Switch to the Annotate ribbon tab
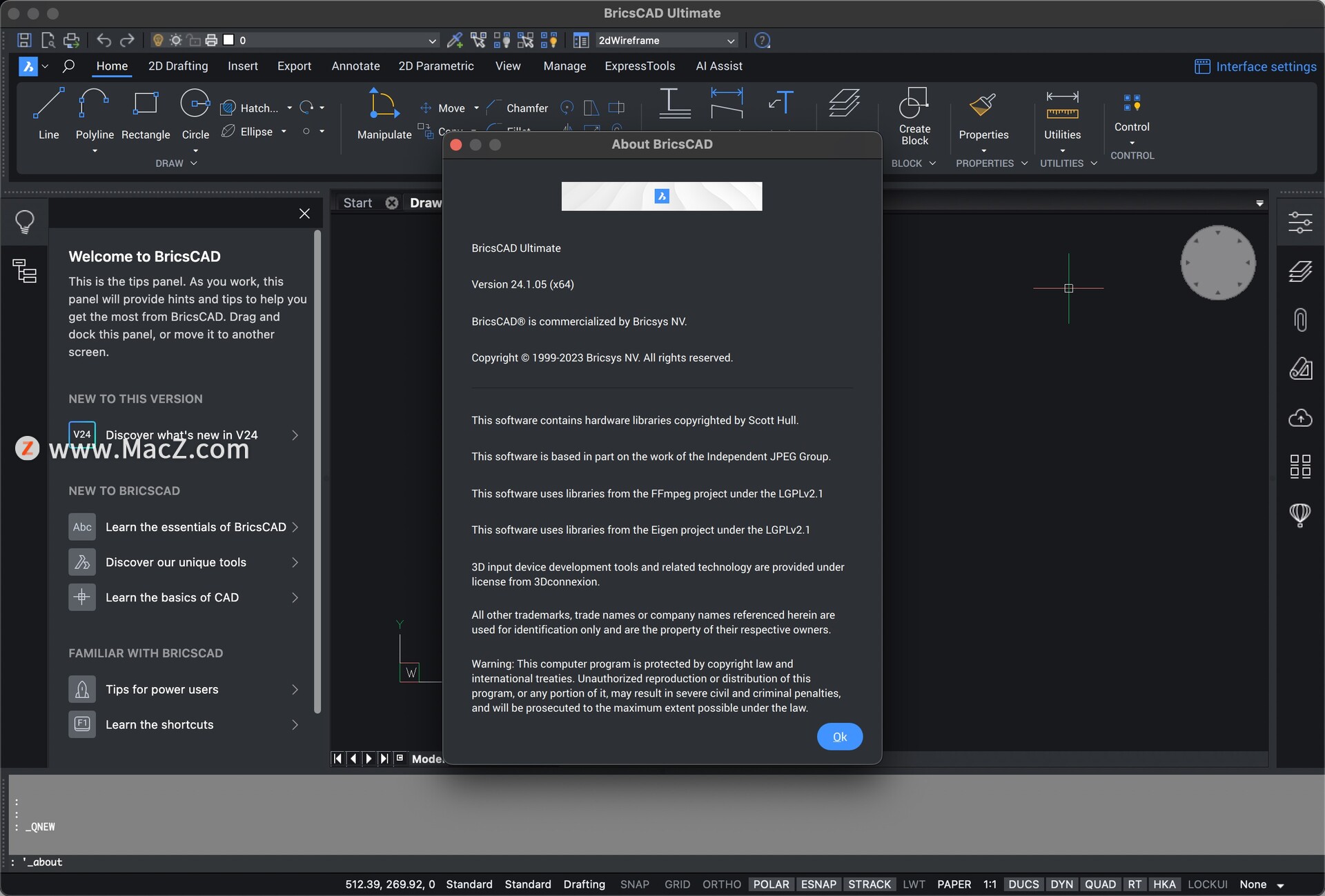The image size is (1325, 896). (355, 66)
